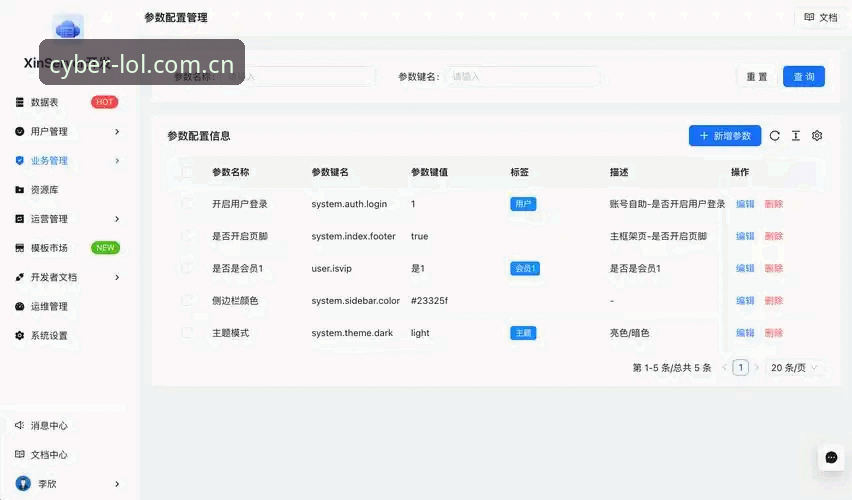The width and height of the screenshot is (852, 500).
Task: Click the 会员1 tag label
Action: click(525, 268)
